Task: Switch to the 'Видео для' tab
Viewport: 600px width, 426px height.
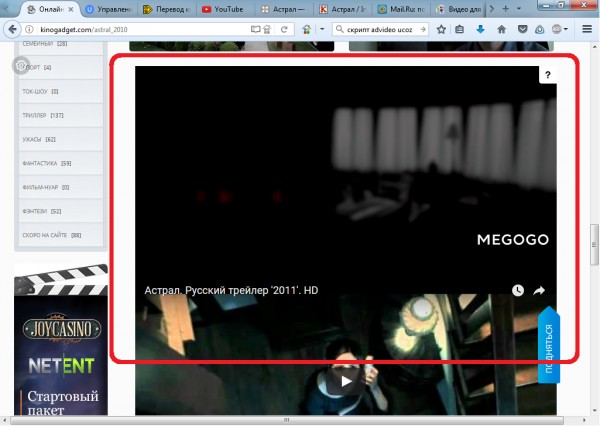Action: coord(459,10)
